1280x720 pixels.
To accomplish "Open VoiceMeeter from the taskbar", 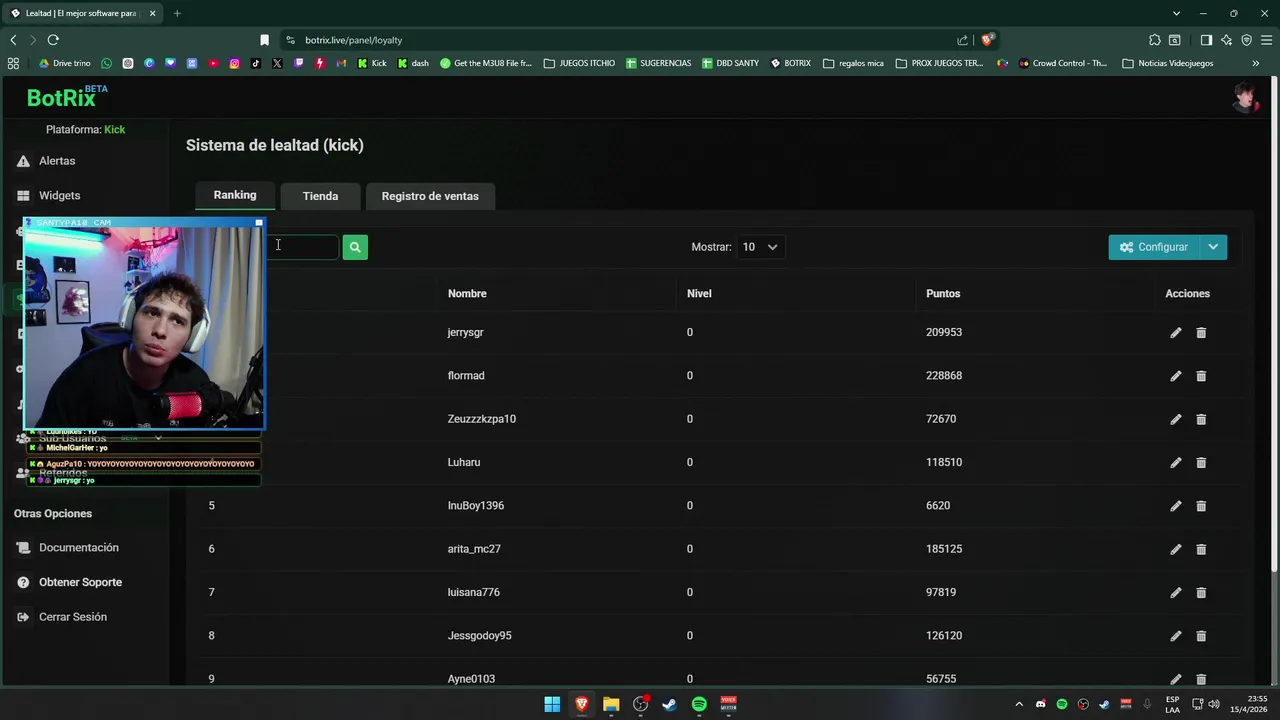I will [x=729, y=704].
